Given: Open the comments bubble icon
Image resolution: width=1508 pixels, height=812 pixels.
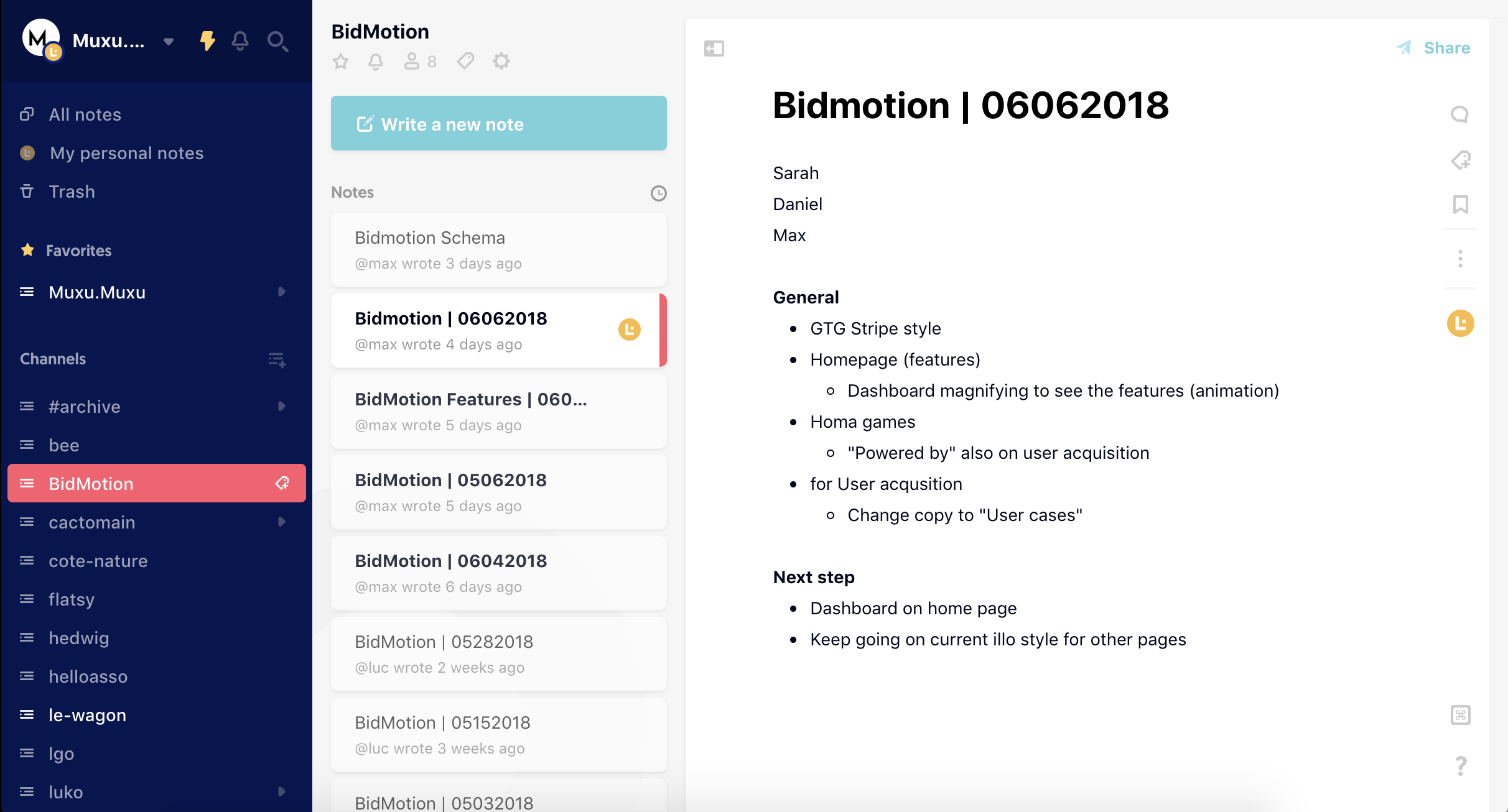Looking at the screenshot, I should click(x=1460, y=115).
